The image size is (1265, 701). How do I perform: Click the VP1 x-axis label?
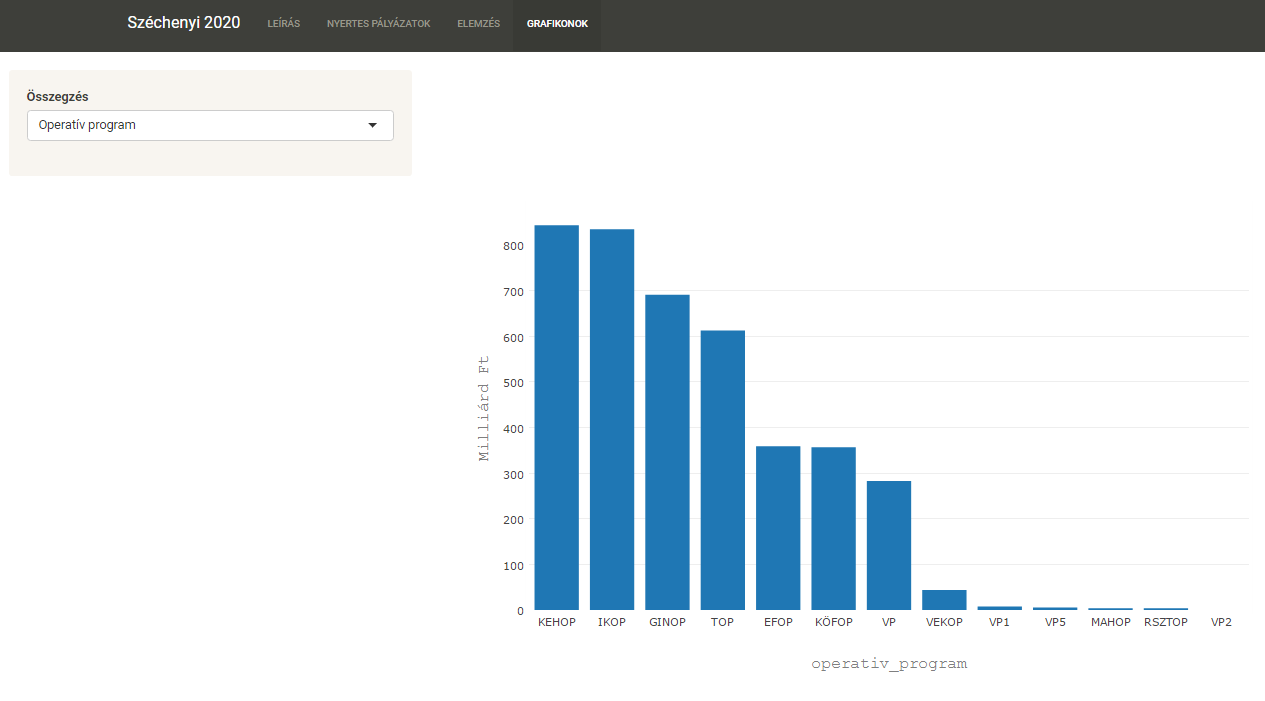(999, 622)
